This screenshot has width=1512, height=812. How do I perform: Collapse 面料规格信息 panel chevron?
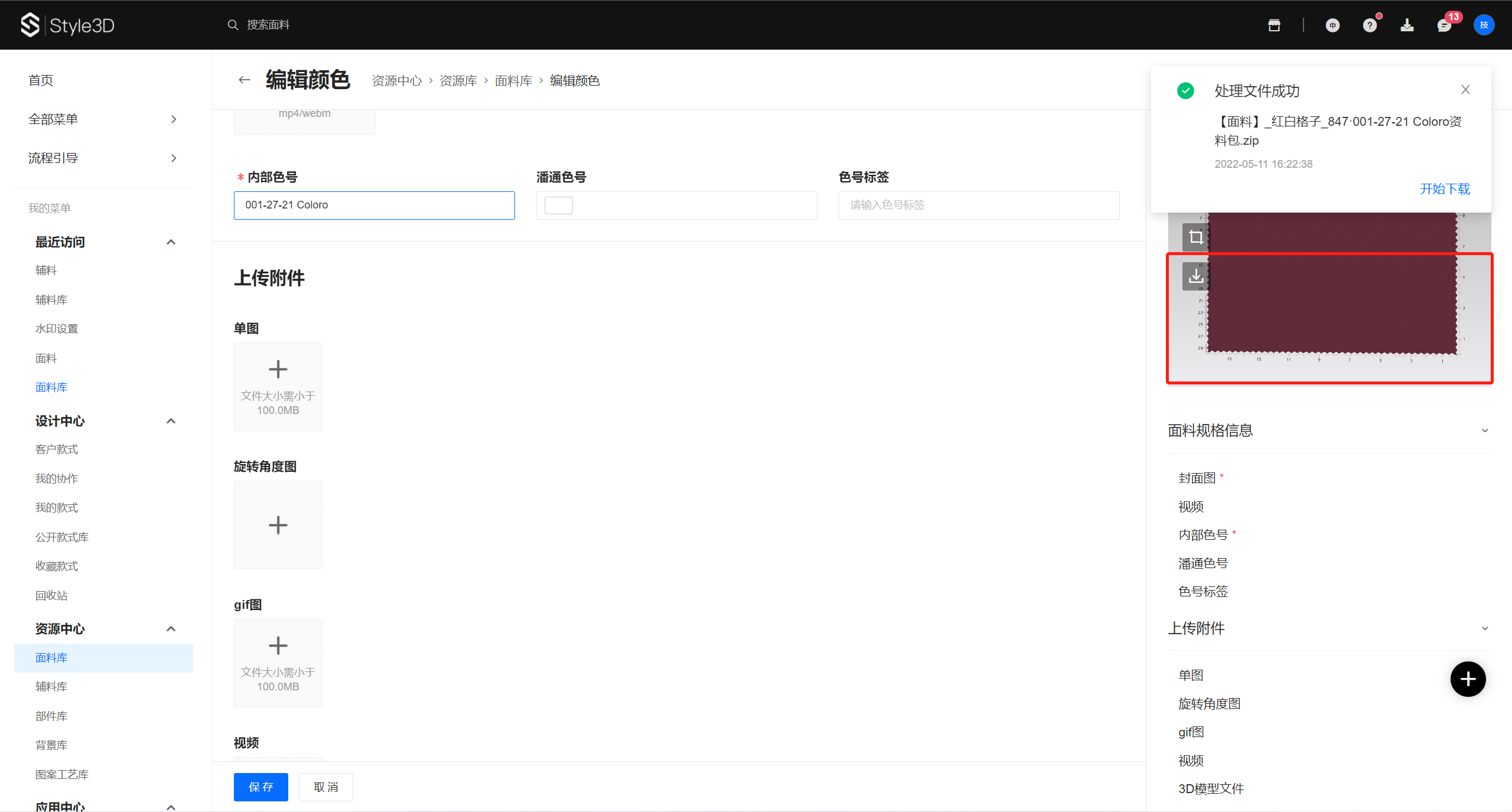(x=1485, y=431)
